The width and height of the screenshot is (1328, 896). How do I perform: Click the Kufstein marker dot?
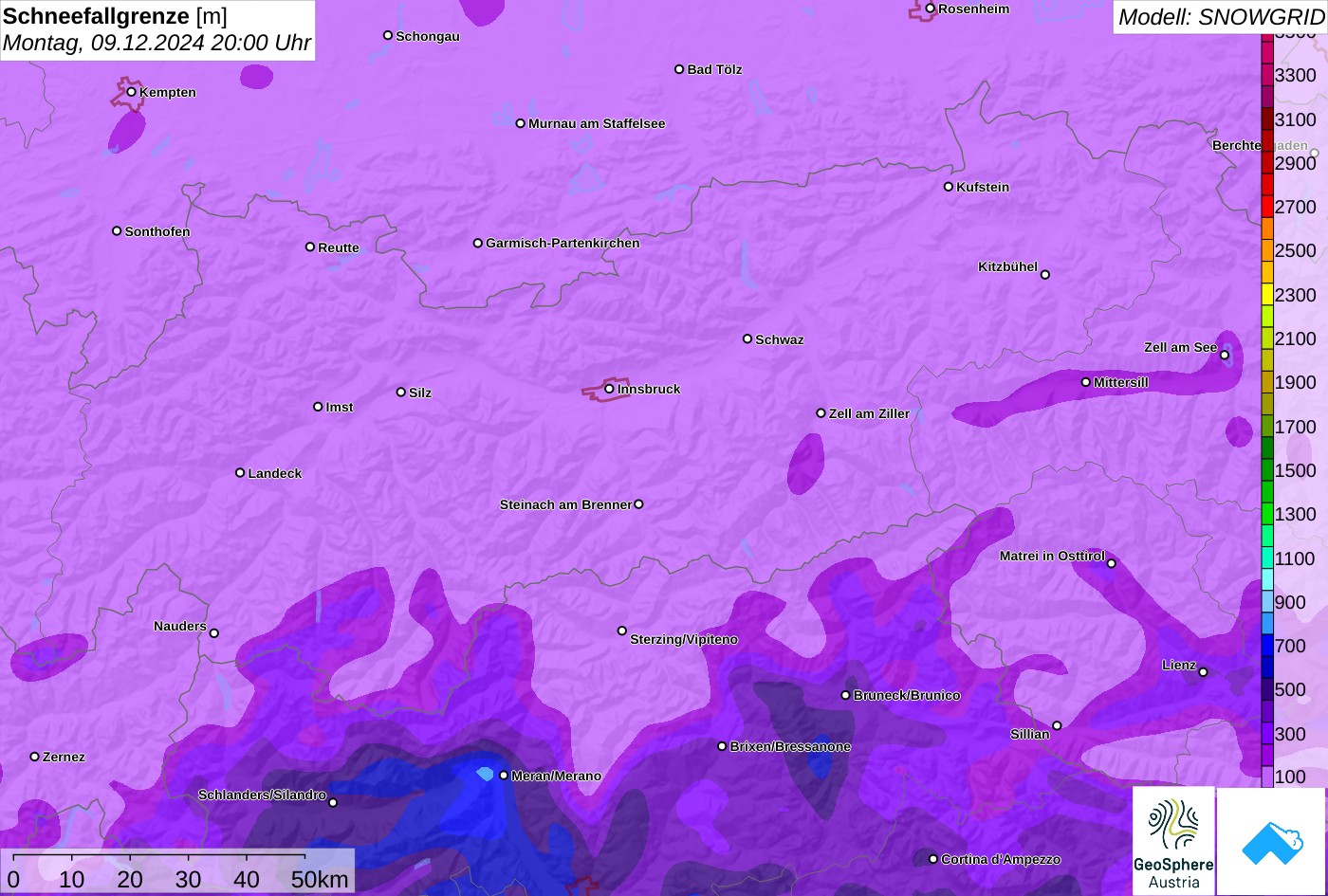click(949, 187)
